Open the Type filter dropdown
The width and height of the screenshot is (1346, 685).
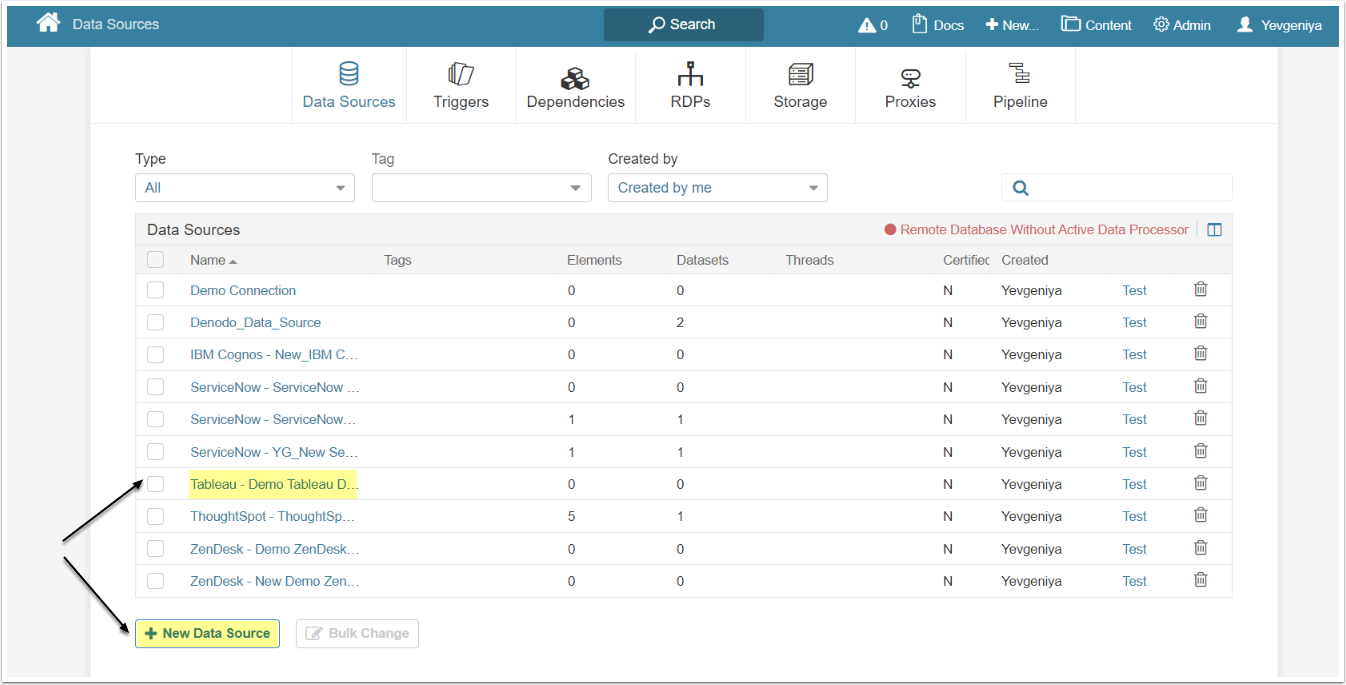point(244,188)
